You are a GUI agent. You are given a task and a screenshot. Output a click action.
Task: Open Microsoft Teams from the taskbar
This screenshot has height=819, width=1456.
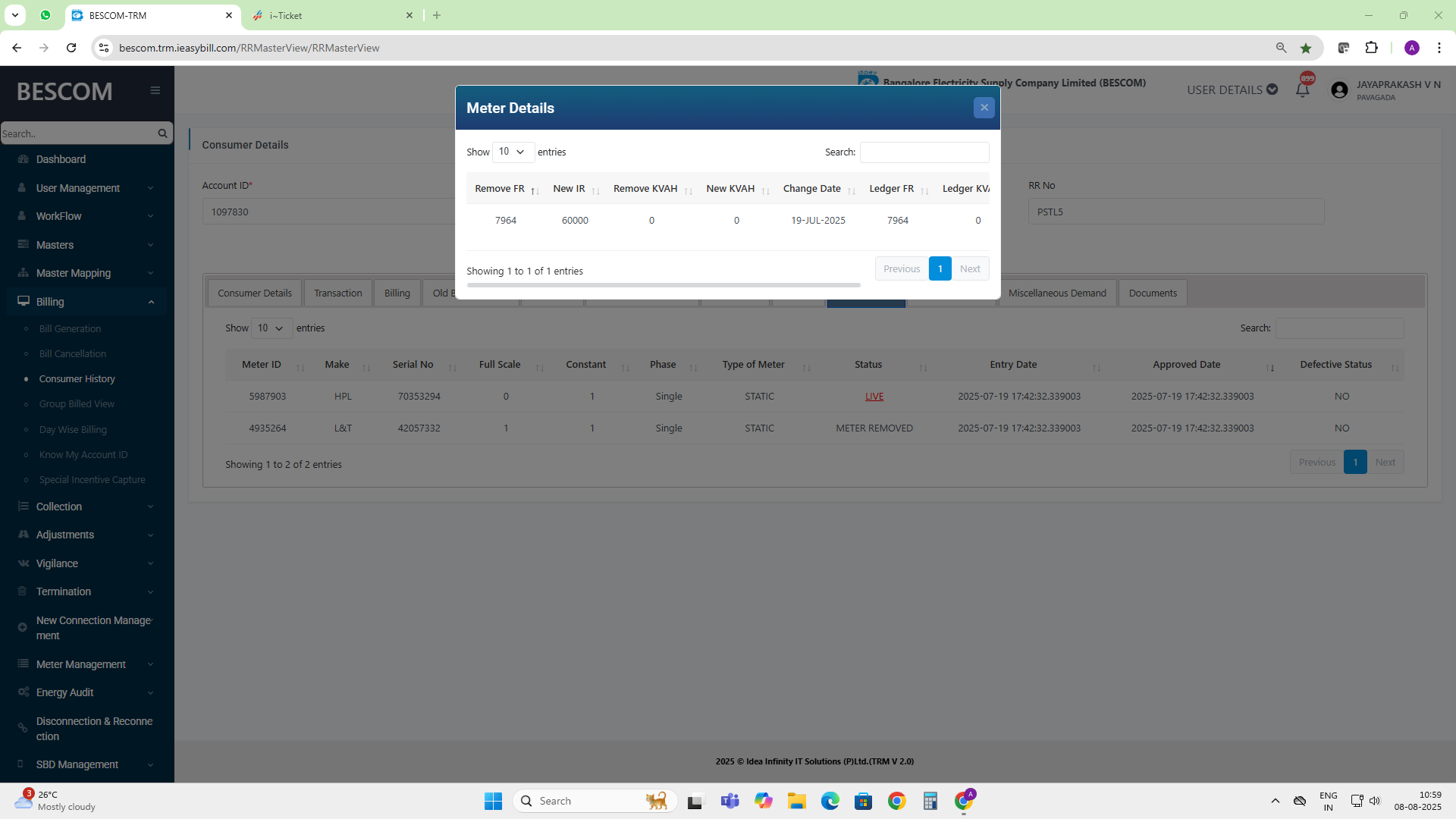[730, 801]
